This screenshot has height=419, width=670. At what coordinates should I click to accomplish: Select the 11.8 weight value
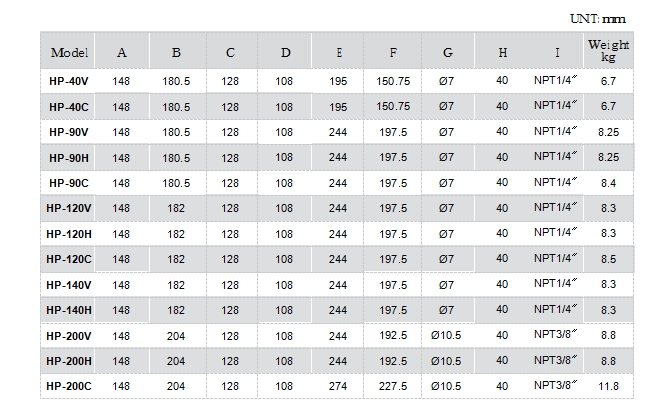tap(608, 385)
